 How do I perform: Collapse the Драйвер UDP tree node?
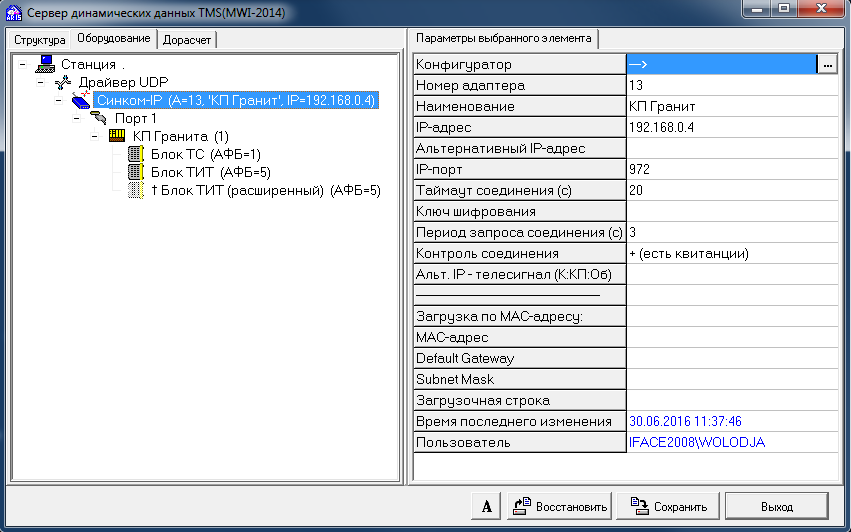40,82
